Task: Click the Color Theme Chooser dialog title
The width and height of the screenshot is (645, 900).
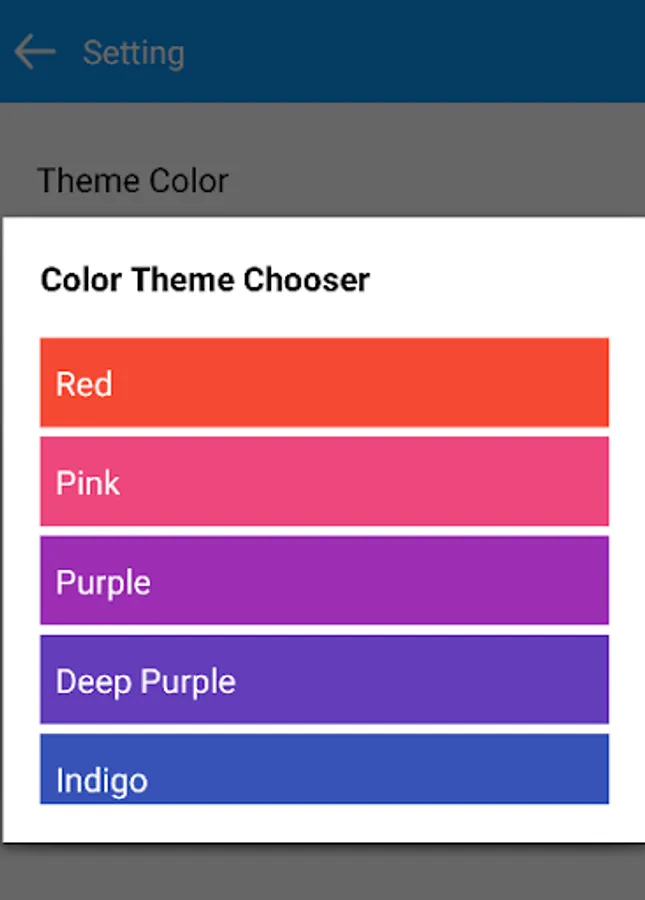Action: (x=205, y=280)
